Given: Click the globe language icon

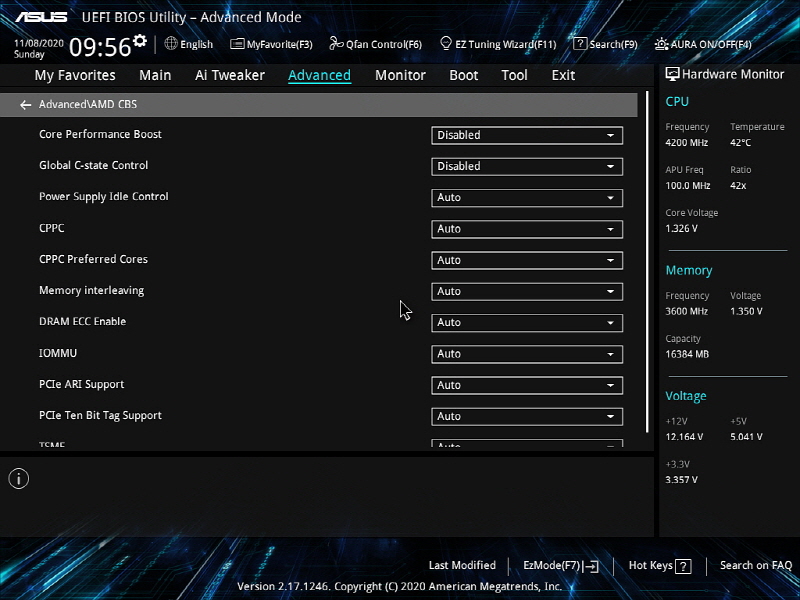Looking at the screenshot, I should coord(171,43).
